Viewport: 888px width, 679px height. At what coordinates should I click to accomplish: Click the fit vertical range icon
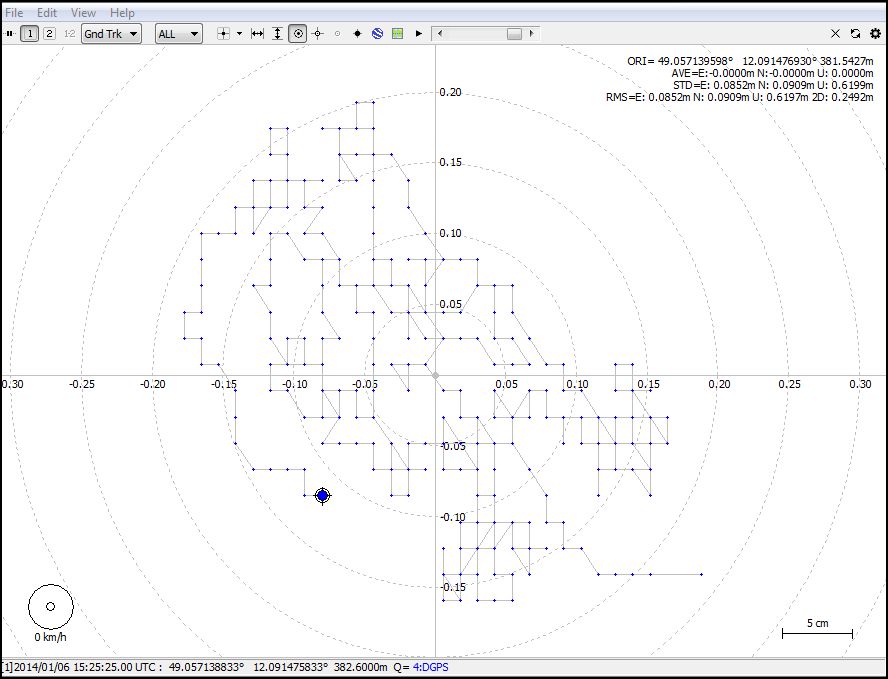click(277, 34)
